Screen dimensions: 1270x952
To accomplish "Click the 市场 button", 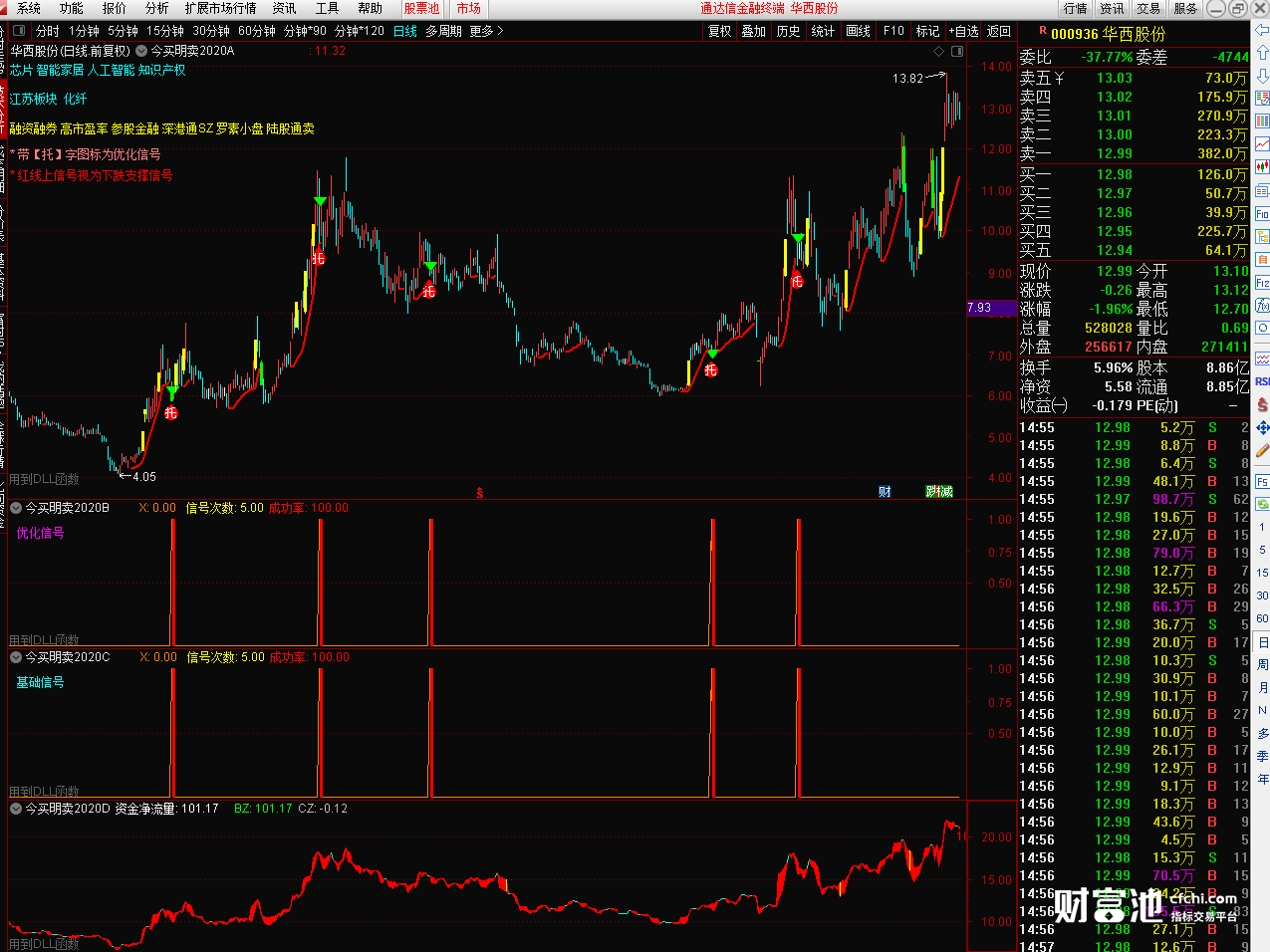I will (x=468, y=8).
